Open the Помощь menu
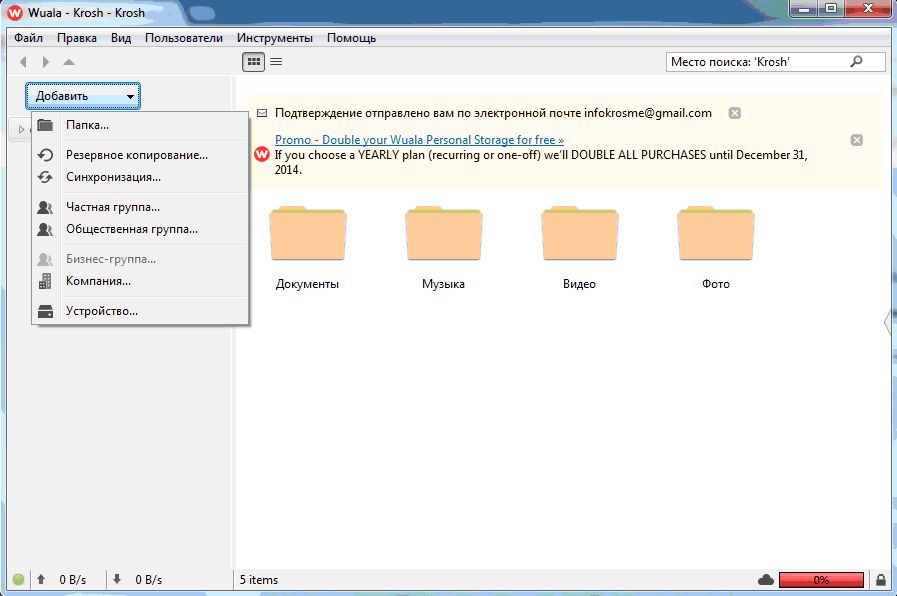The image size is (897, 596). click(x=351, y=38)
